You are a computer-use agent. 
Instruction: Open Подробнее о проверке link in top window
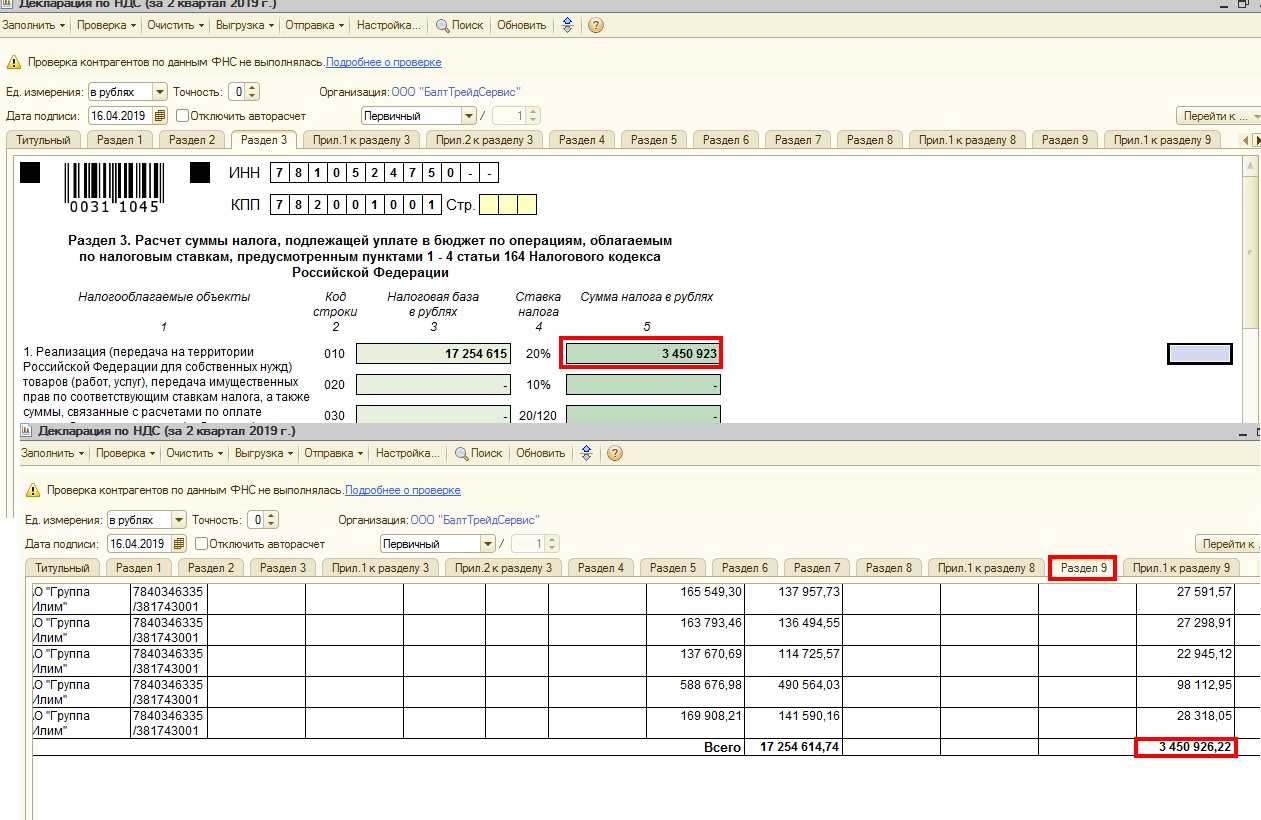pos(383,62)
